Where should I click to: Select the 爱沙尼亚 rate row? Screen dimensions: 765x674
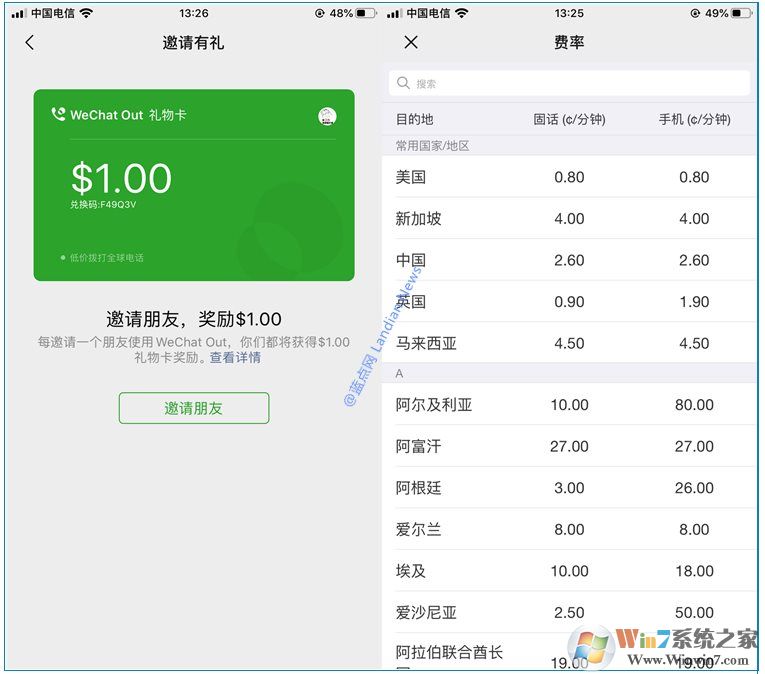[569, 612]
